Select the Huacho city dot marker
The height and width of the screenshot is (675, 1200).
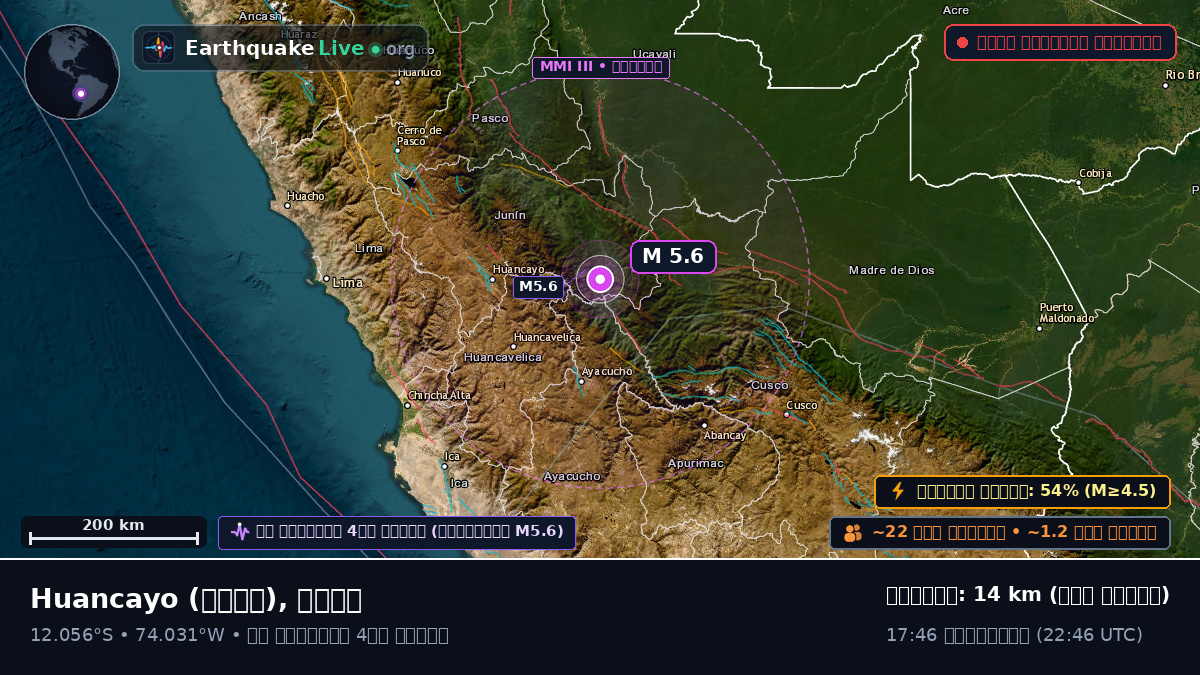(287, 205)
